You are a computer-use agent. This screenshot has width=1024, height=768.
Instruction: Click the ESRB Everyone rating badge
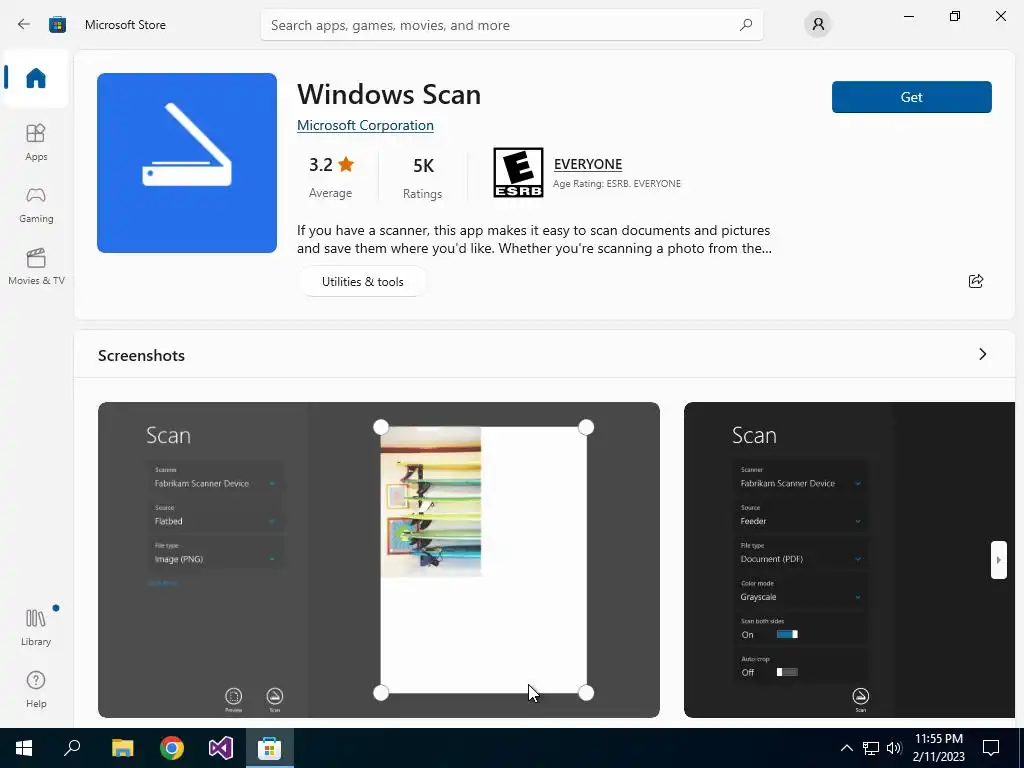click(518, 172)
